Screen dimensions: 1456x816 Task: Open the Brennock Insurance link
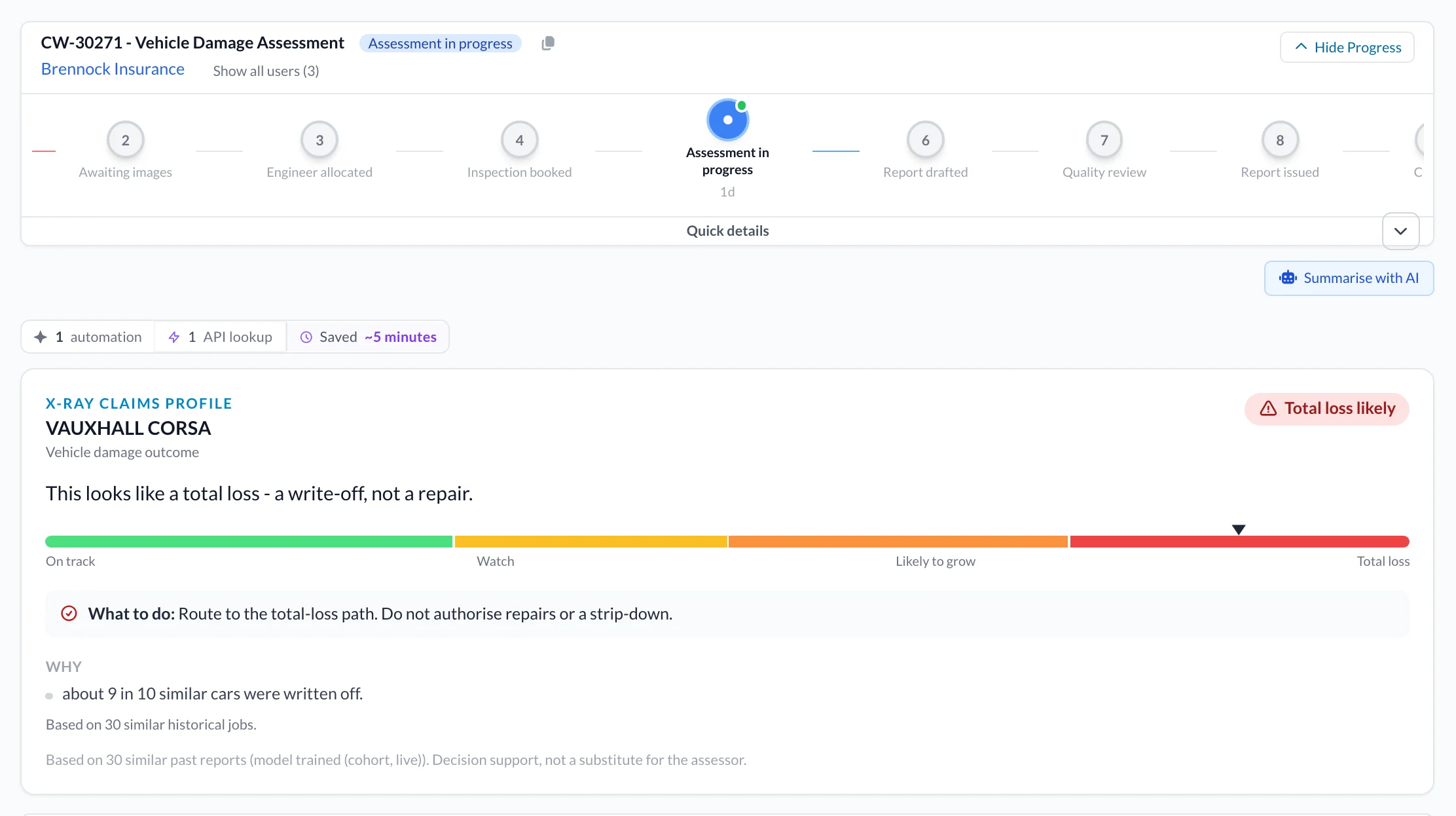[x=113, y=69]
